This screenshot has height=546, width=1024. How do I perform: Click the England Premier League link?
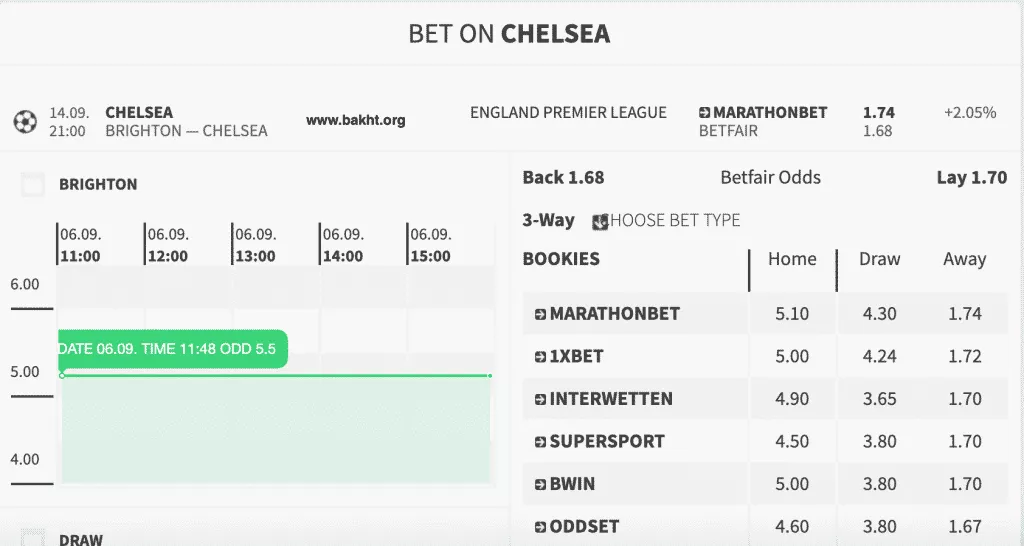tap(568, 113)
